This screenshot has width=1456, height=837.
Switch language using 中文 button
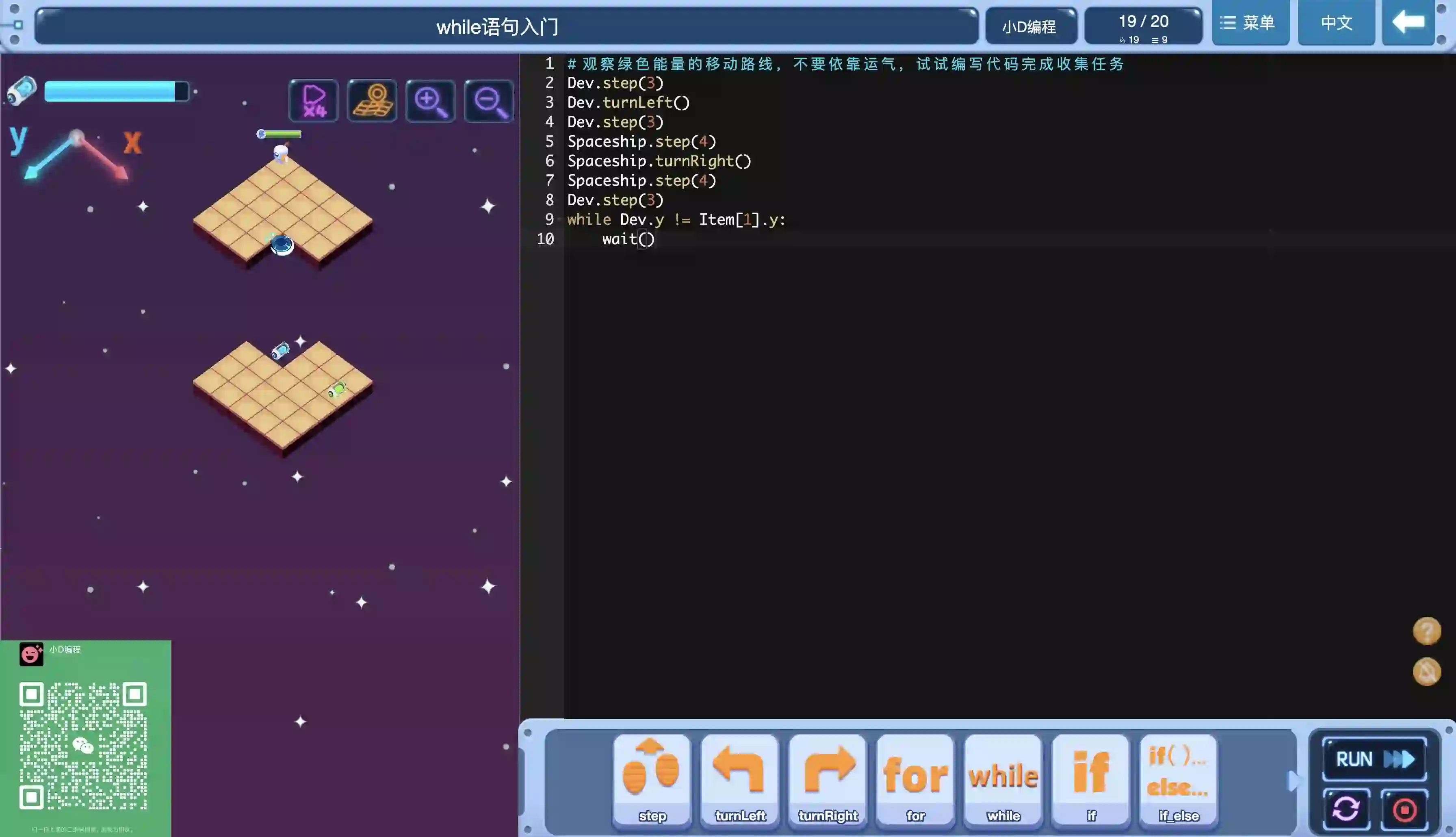(x=1336, y=23)
